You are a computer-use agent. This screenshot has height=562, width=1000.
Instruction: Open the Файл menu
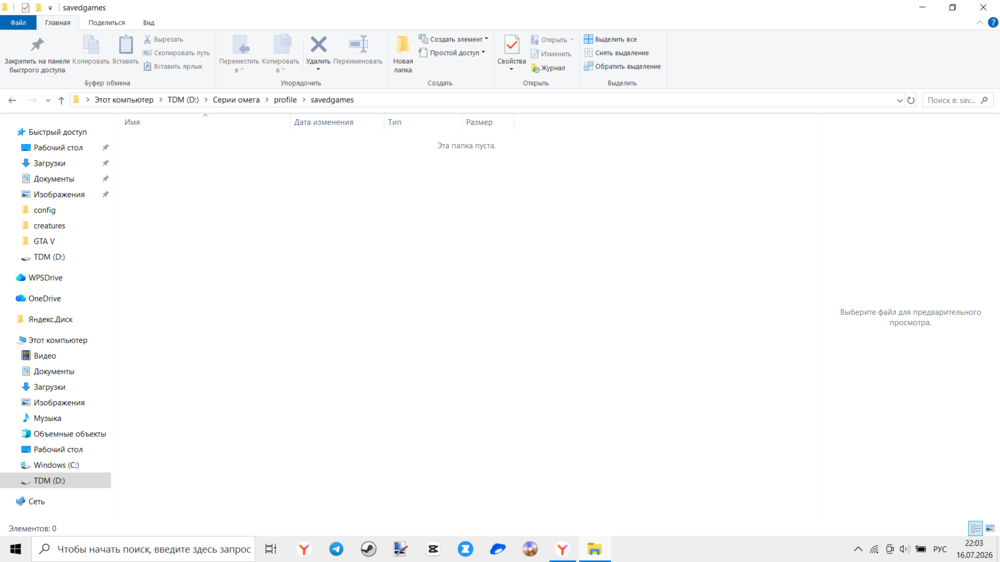click(18, 22)
